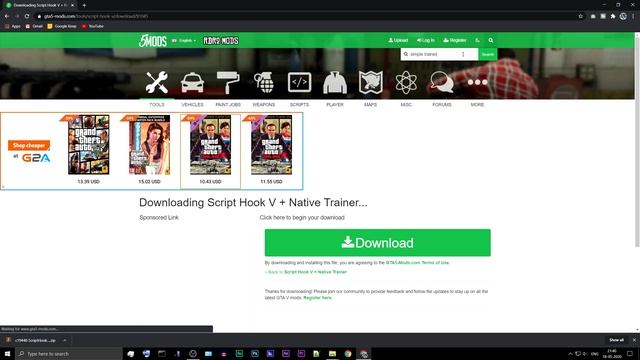Select the TOOLS navigation label
640x360 pixels.
coord(157,105)
